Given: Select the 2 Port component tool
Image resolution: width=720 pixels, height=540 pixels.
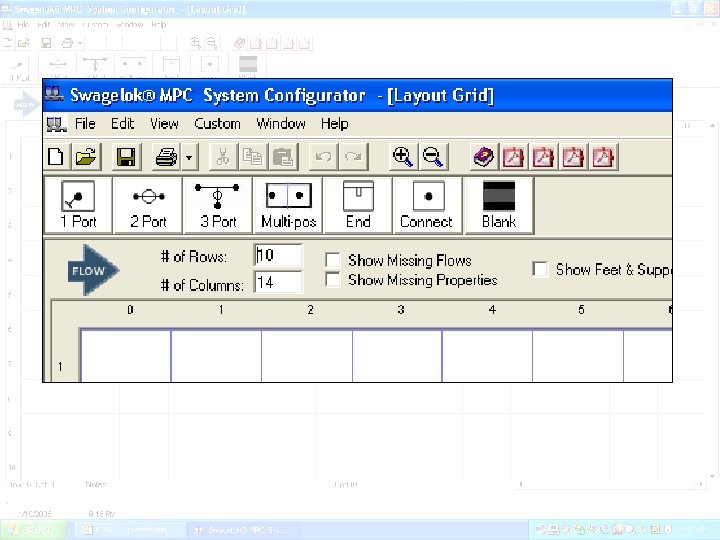Looking at the screenshot, I should tap(148, 205).
